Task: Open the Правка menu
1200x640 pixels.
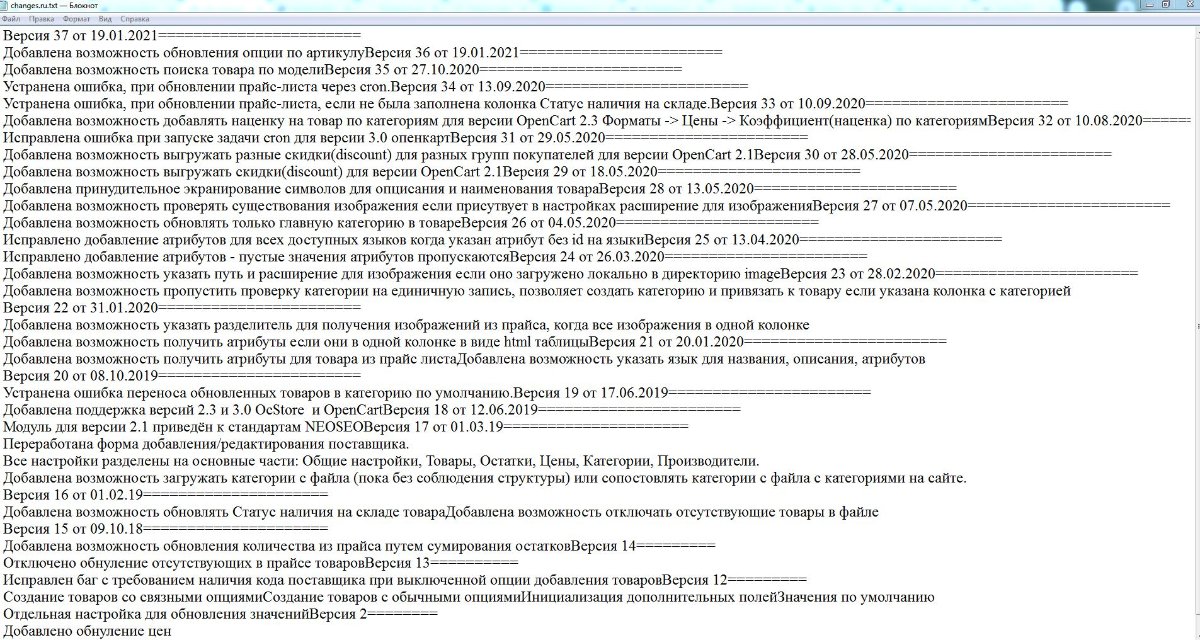Action: [x=42, y=19]
